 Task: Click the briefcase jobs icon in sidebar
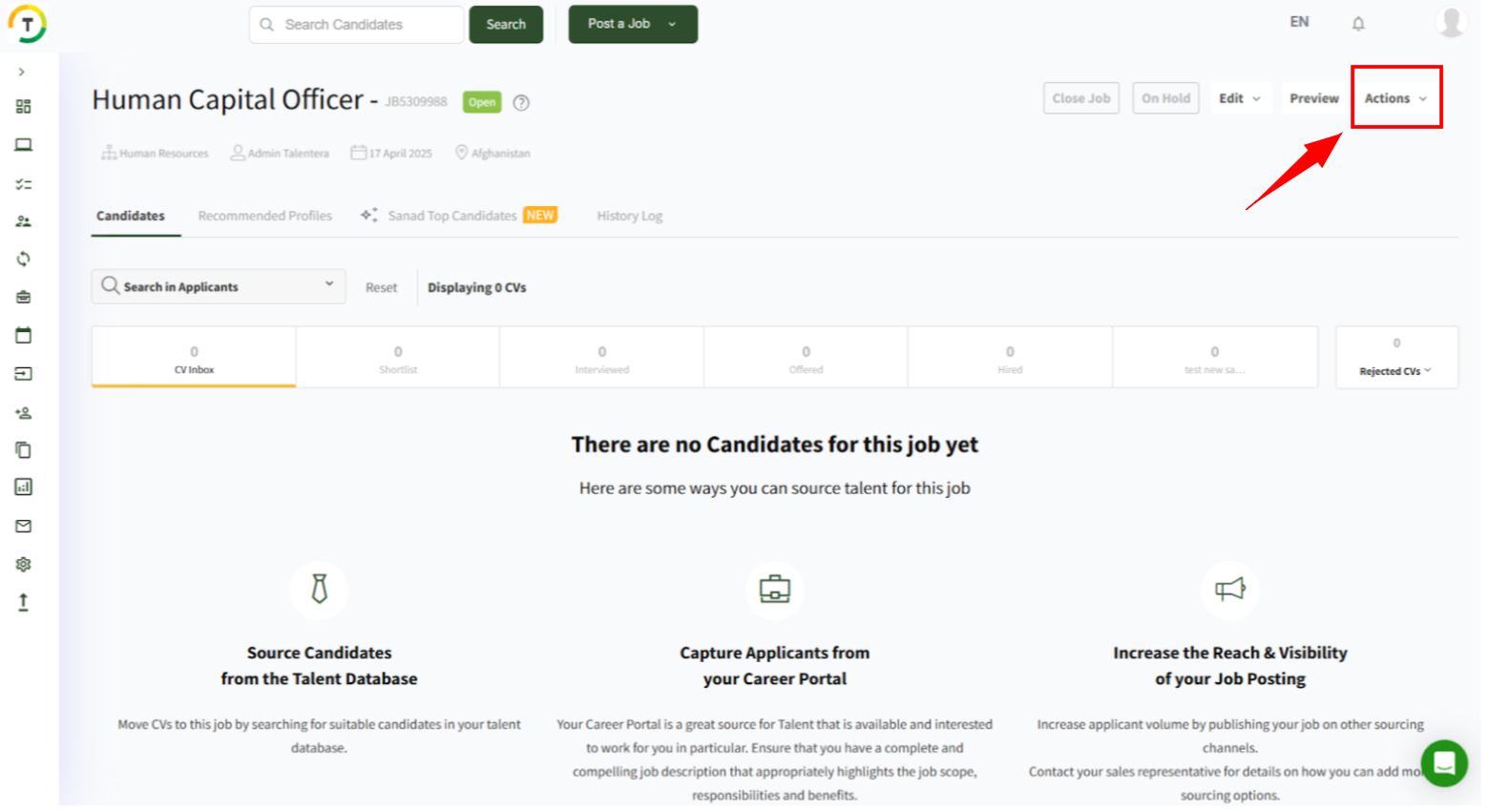click(x=23, y=297)
